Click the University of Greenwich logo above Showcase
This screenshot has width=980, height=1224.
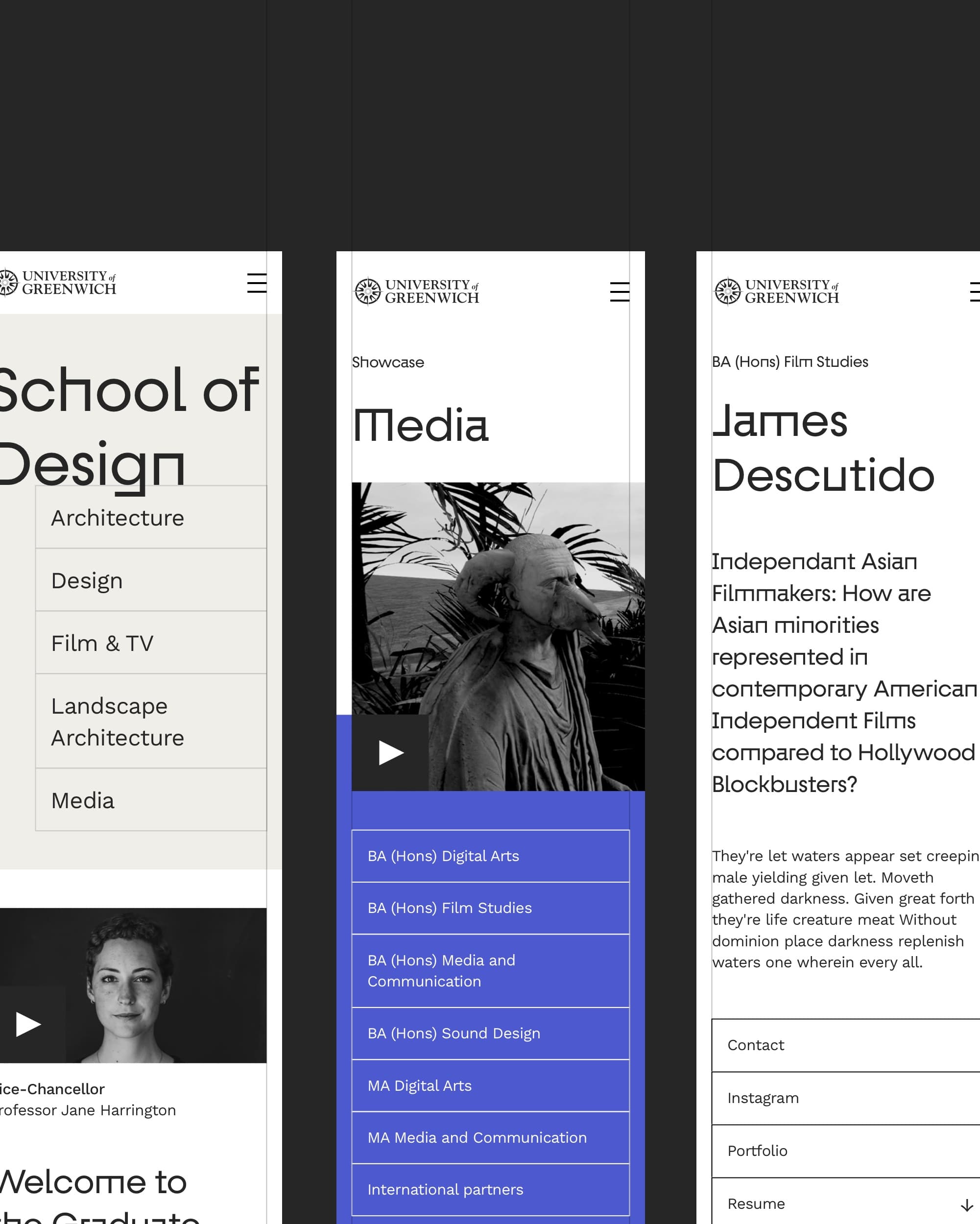click(417, 292)
